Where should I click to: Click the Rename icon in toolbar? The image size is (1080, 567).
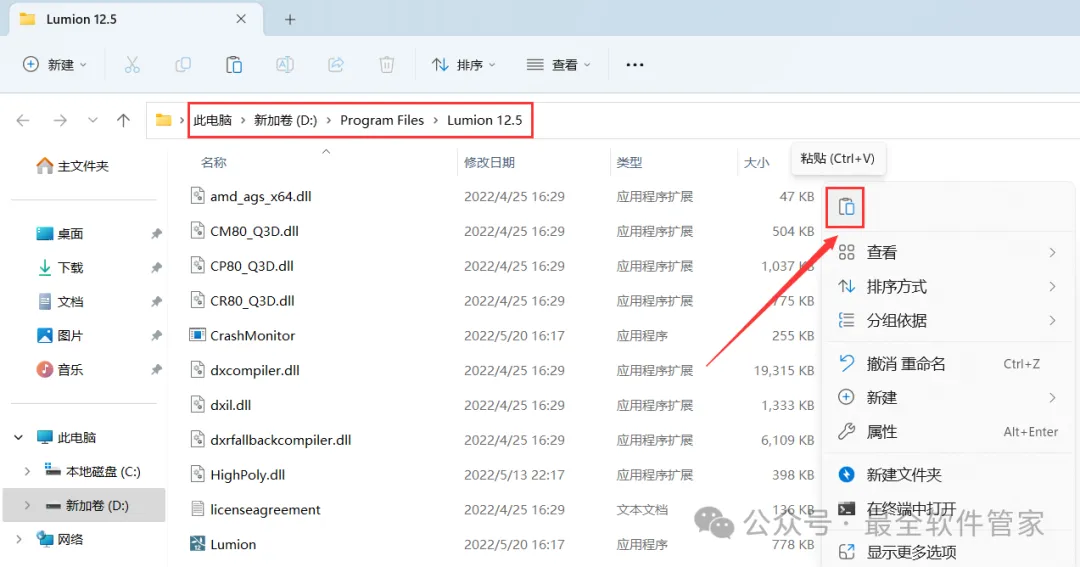coord(284,65)
